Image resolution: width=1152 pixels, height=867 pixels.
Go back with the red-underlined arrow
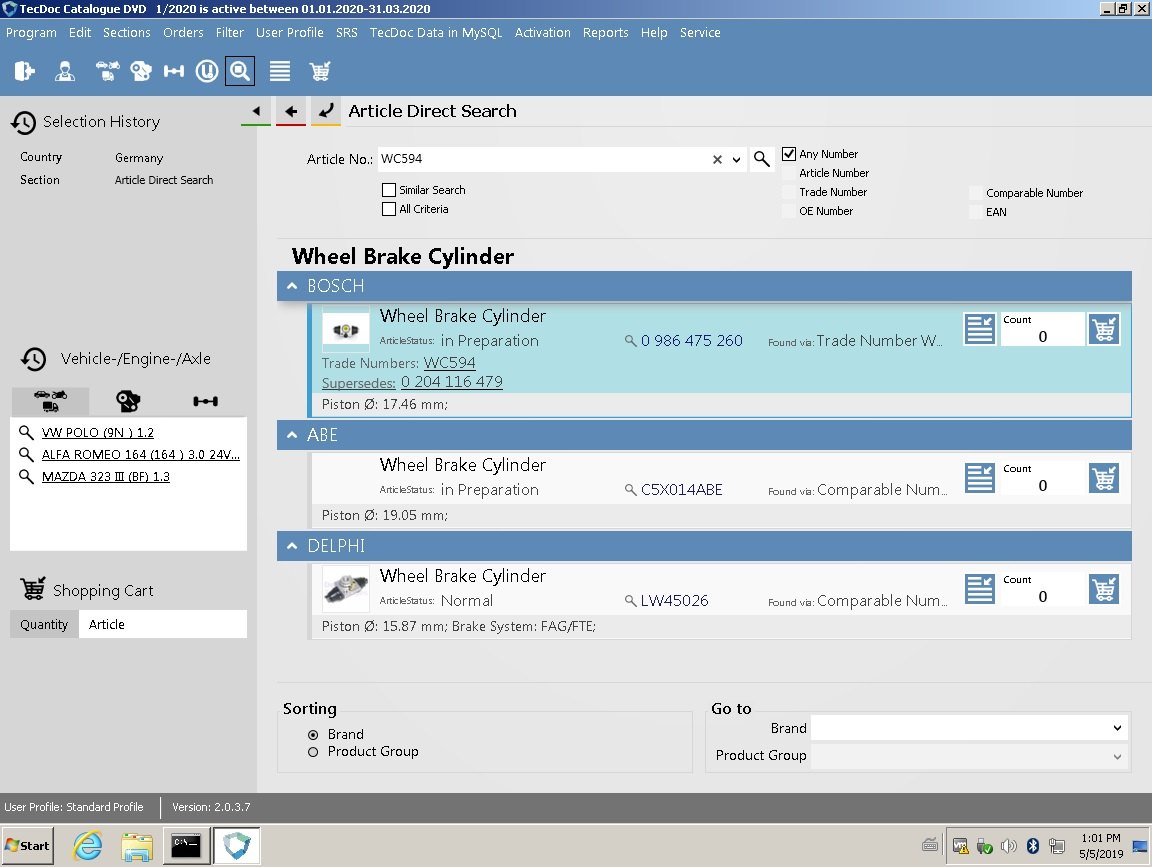pyautogui.click(x=291, y=111)
